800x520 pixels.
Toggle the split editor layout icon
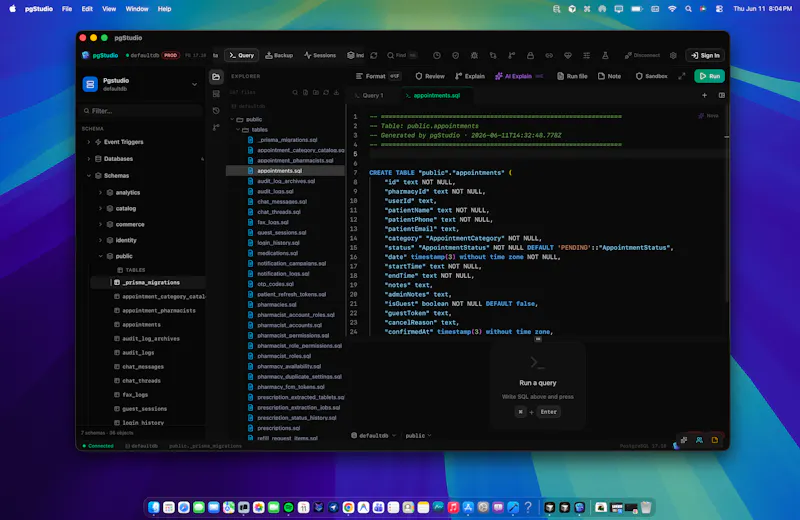coord(721,95)
